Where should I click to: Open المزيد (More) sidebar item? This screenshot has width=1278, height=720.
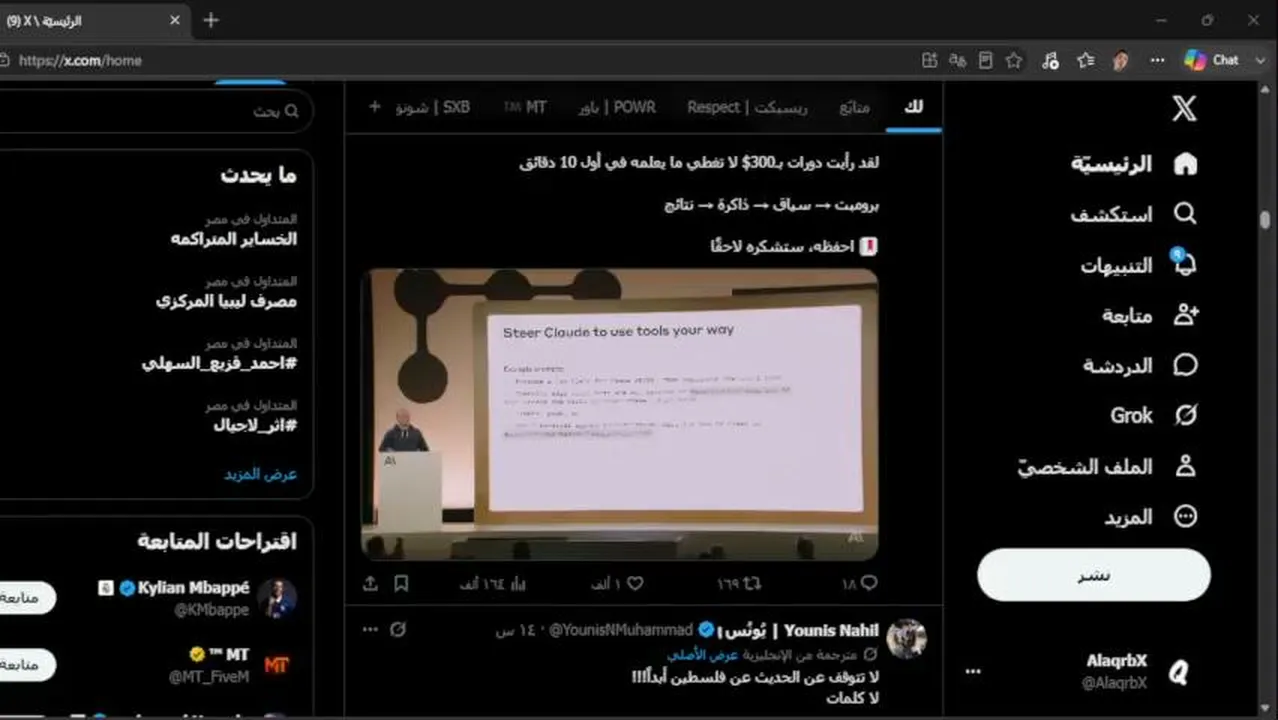tap(1149, 517)
